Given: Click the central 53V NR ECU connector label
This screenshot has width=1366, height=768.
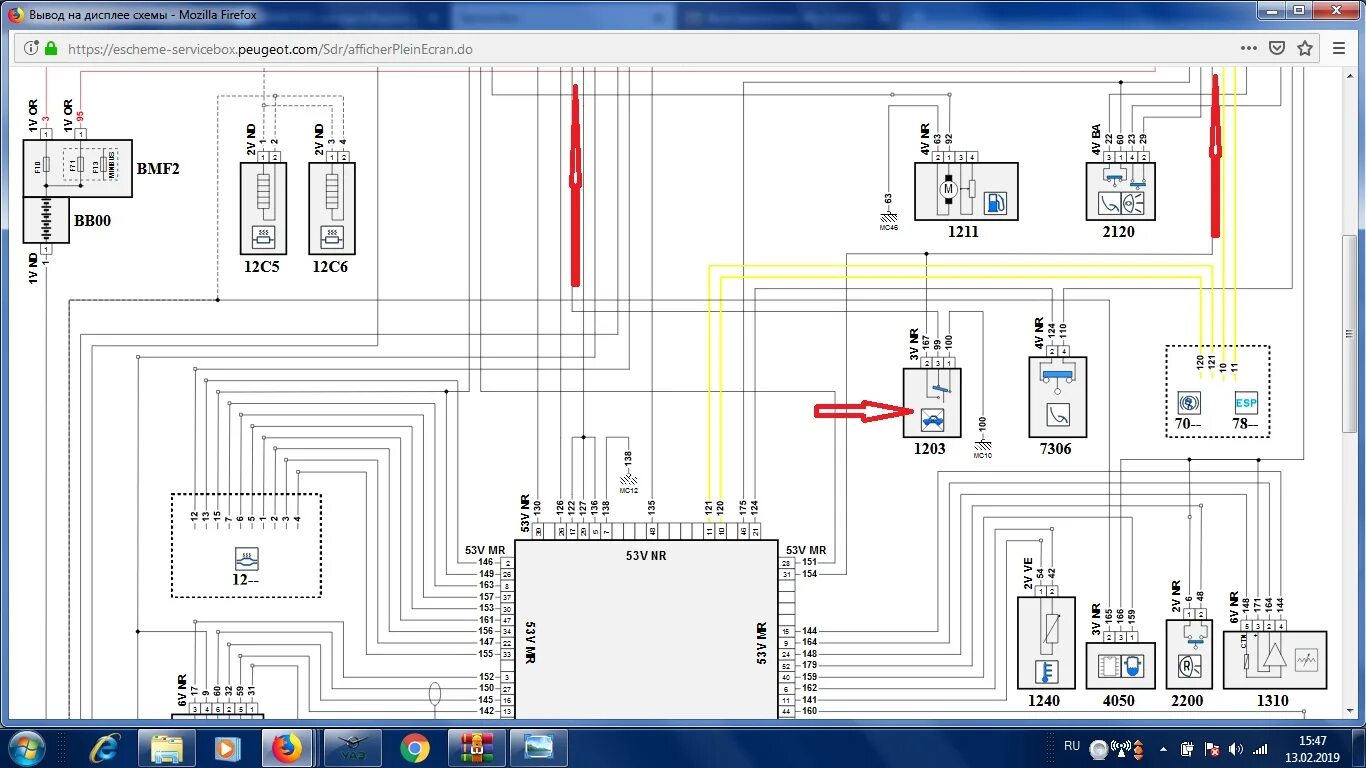Looking at the screenshot, I should pyautogui.click(x=646, y=555).
